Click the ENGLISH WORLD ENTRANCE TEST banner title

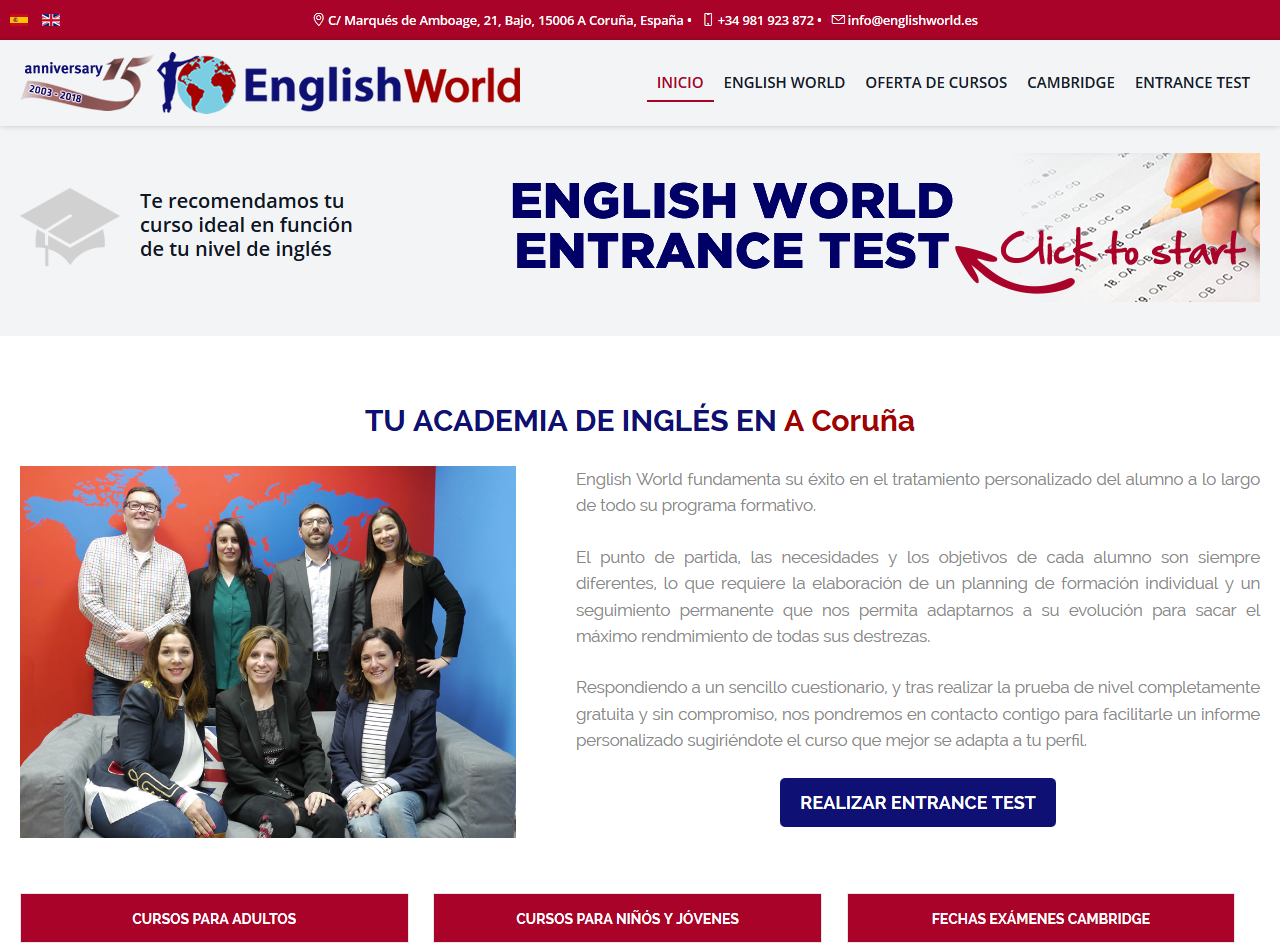tap(731, 226)
